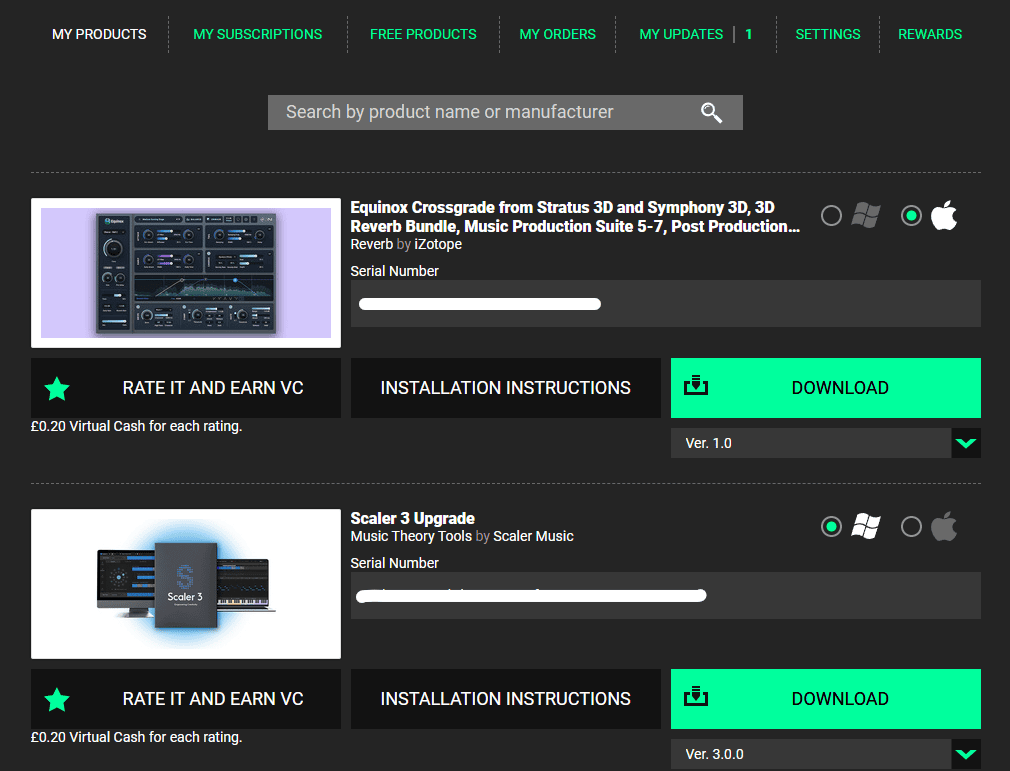
Task: Open the Ver. 1.0 version selector for Equinox
Action: 826,443
